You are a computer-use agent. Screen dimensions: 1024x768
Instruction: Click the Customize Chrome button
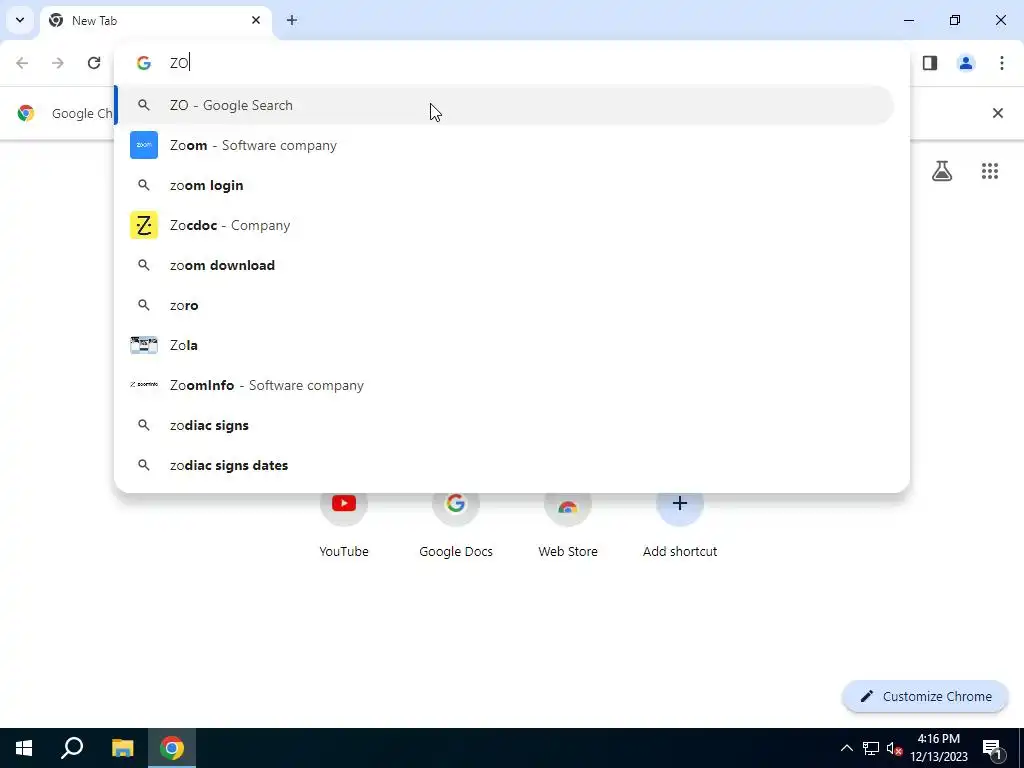(x=925, y=696)
